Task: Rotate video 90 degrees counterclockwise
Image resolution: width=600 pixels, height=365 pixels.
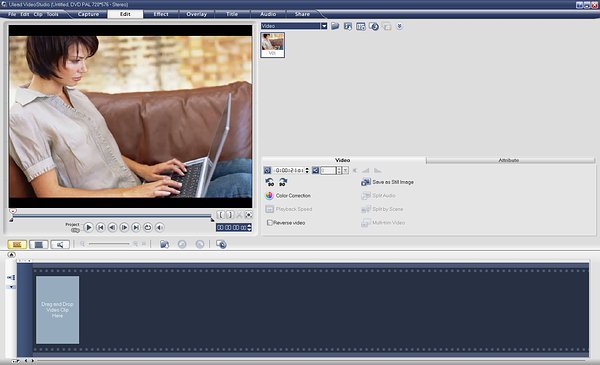Action: [x=270, y=182]
